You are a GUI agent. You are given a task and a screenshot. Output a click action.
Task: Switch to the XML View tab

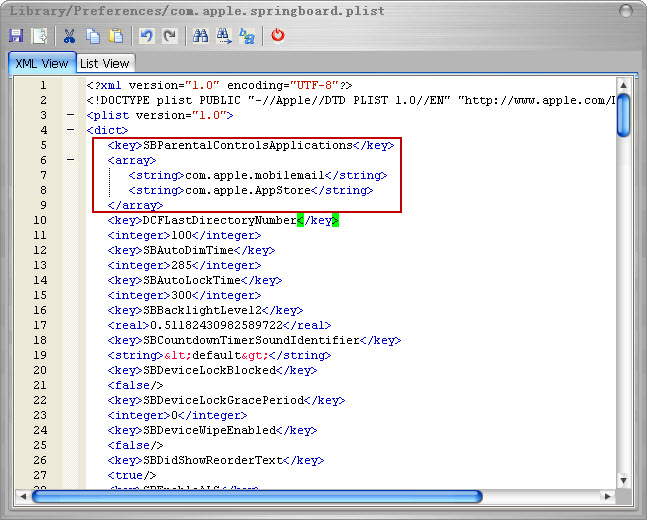point(42,63)
